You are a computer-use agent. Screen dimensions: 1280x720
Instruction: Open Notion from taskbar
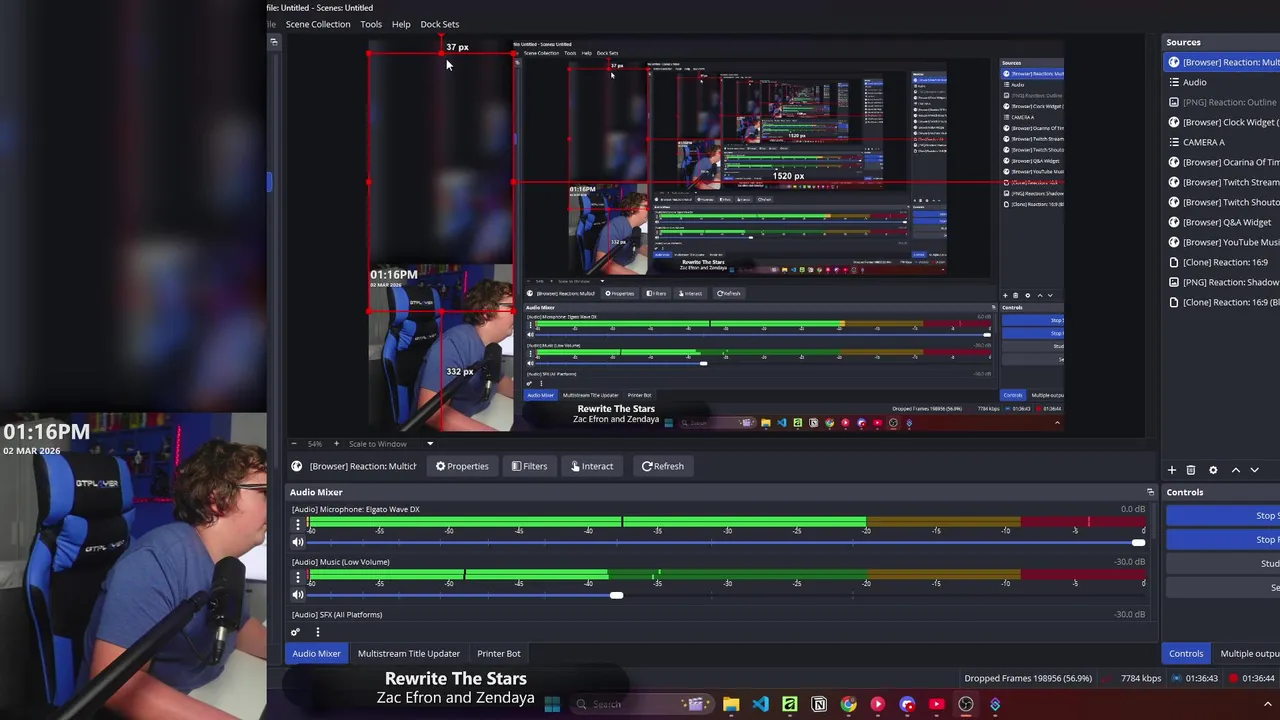(x=819, y=704)
